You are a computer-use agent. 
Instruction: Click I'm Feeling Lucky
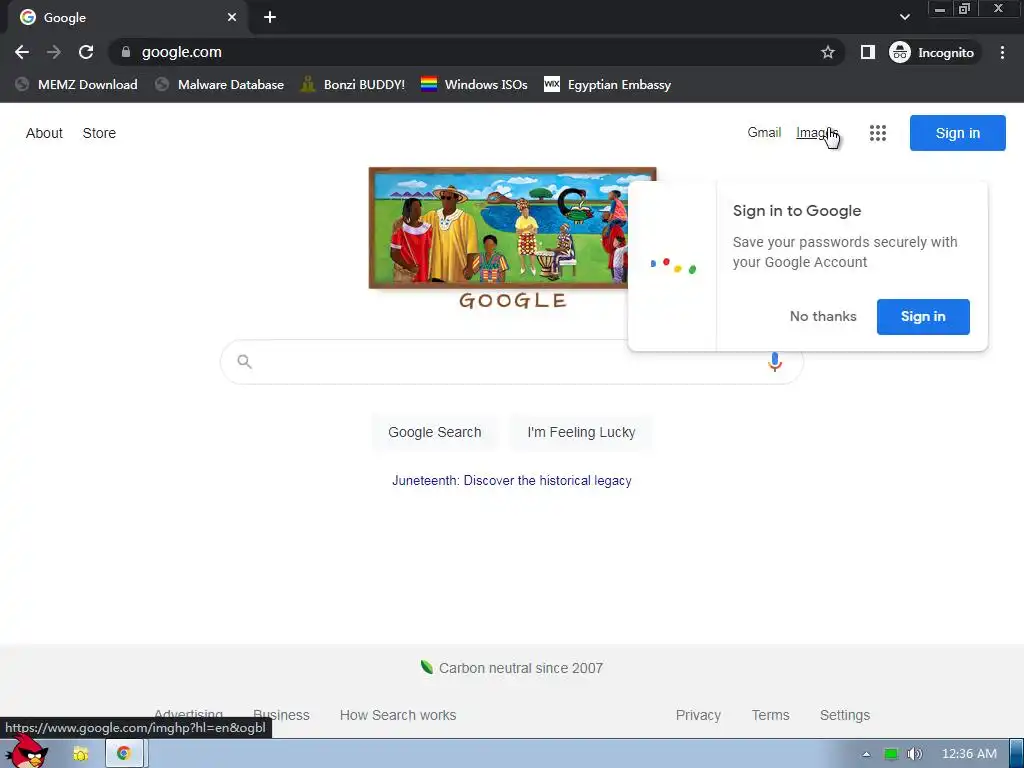[581, 432]
